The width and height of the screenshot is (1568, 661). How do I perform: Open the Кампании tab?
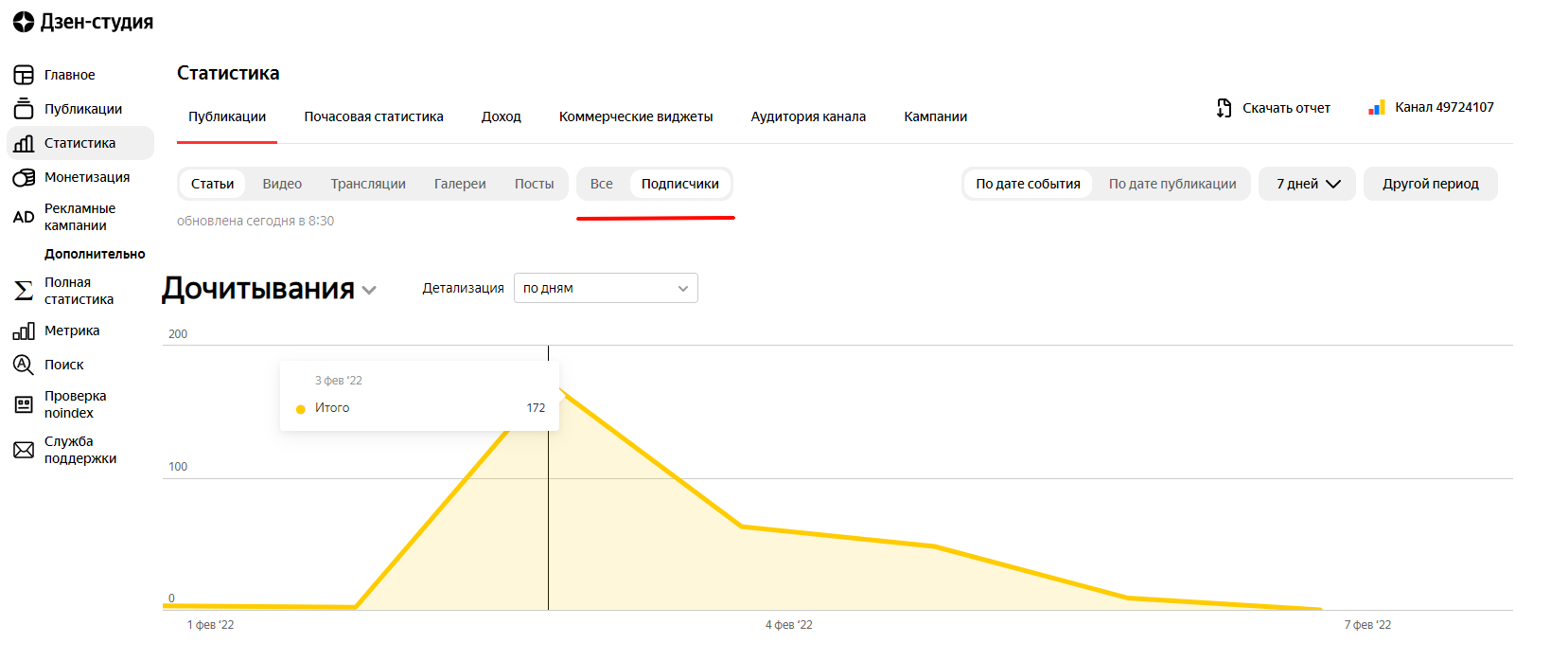pos(935,116)
